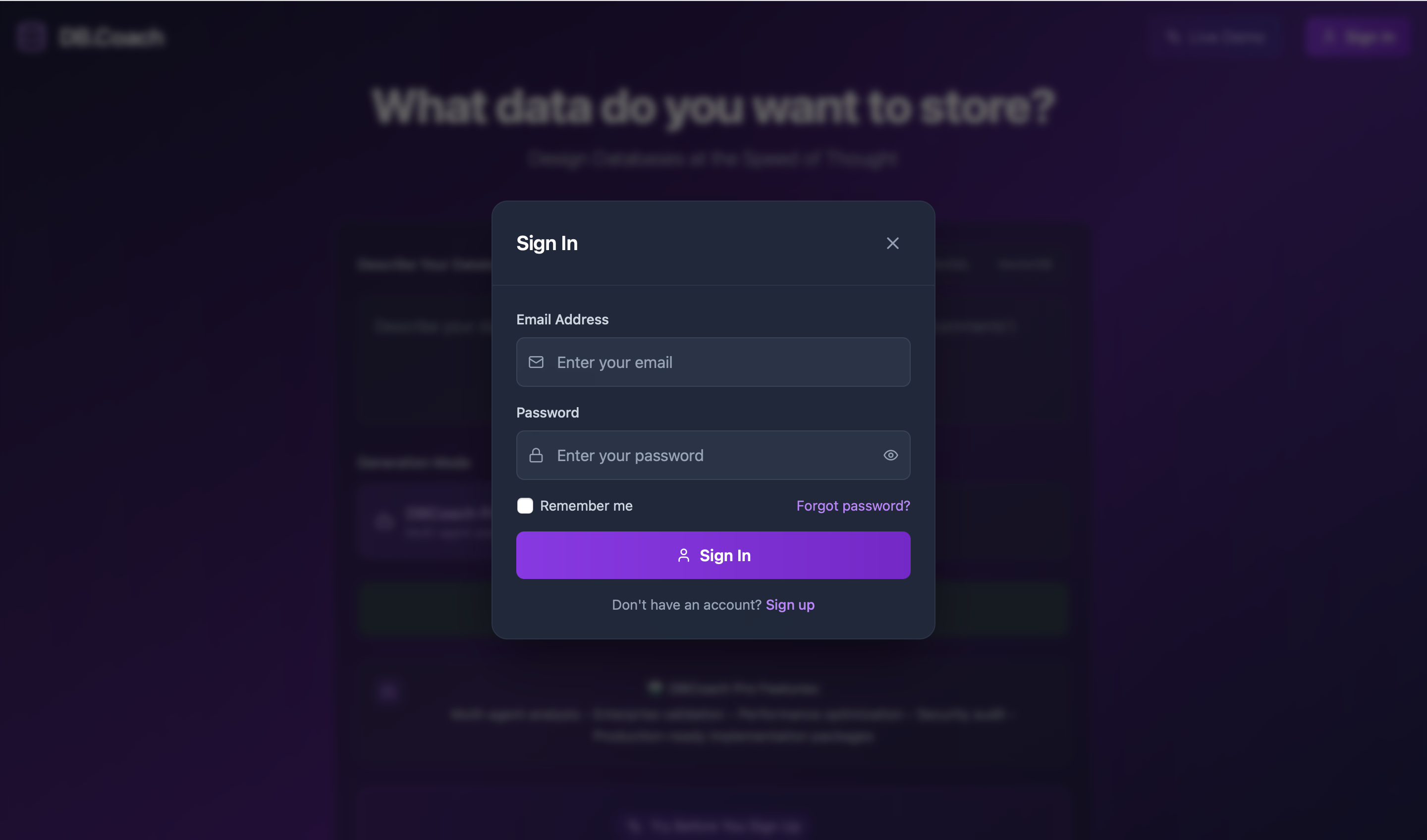Click the blurred DBCoach brand name

point(111,37)
